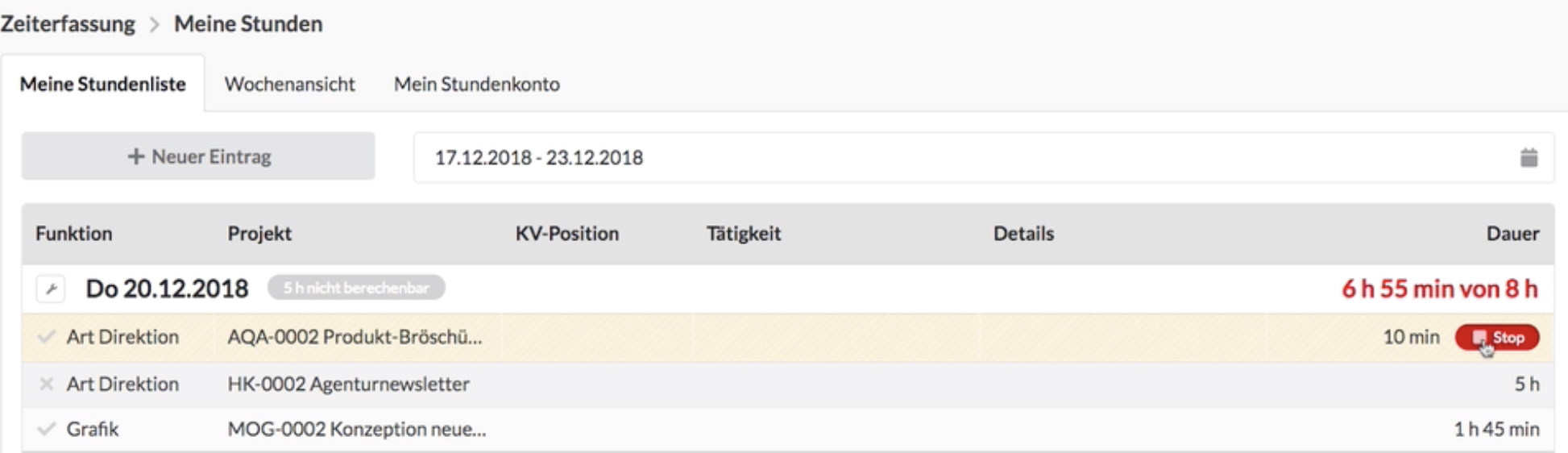Image resolution: width=1568 pixels, height=453 pixels.
Task: Stop the running timer
Action: coord(1497,338)
